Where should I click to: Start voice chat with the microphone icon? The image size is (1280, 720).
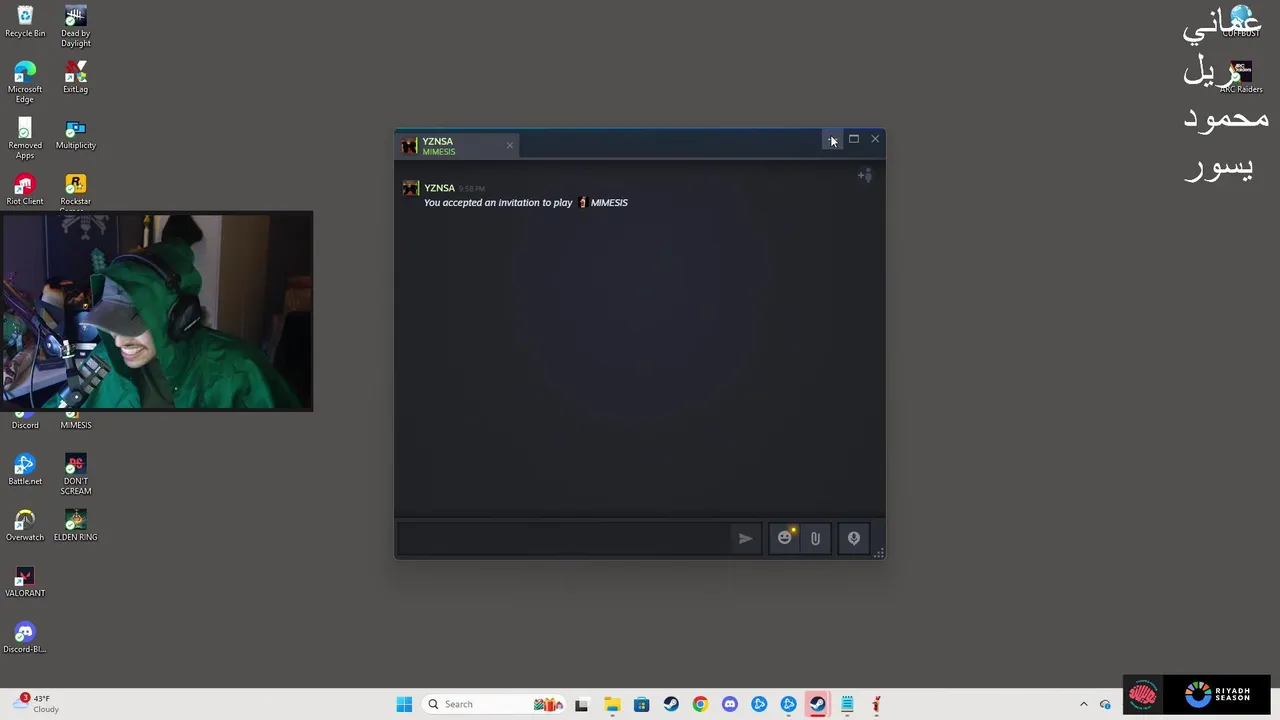[x=854, y=538]
